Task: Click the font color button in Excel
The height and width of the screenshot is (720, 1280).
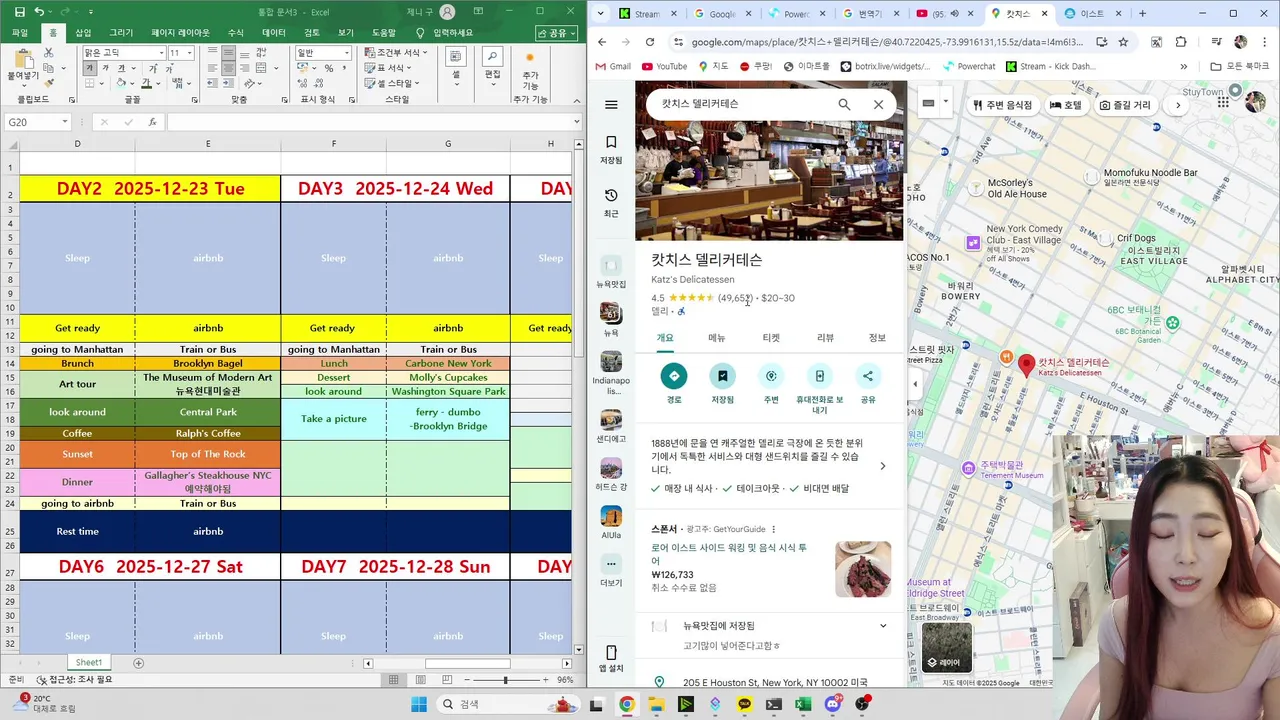Action: (146, 84)
